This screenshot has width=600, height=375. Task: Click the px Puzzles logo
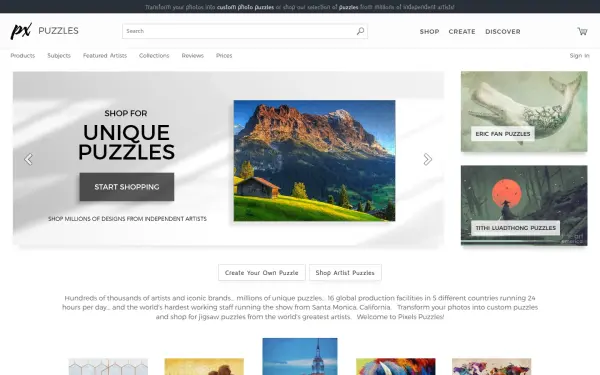coord(44,31)
